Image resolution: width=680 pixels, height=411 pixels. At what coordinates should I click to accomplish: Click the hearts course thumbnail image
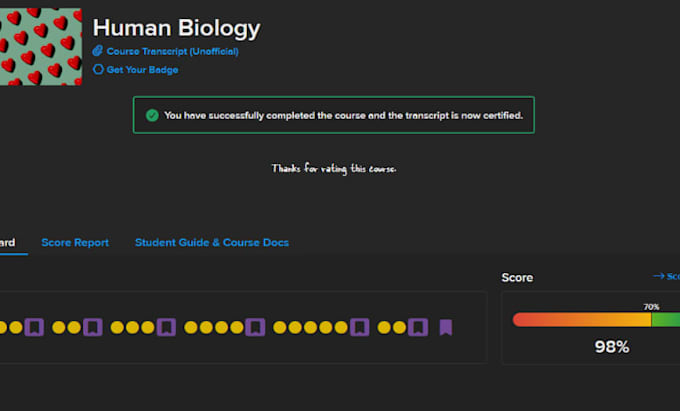coord(41,46)
